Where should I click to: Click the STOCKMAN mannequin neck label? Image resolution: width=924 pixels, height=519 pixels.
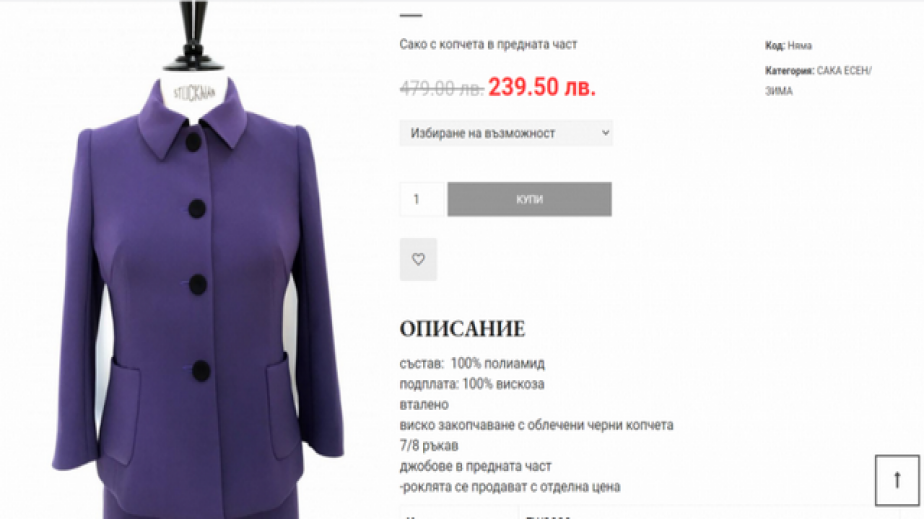coord(194,94)
